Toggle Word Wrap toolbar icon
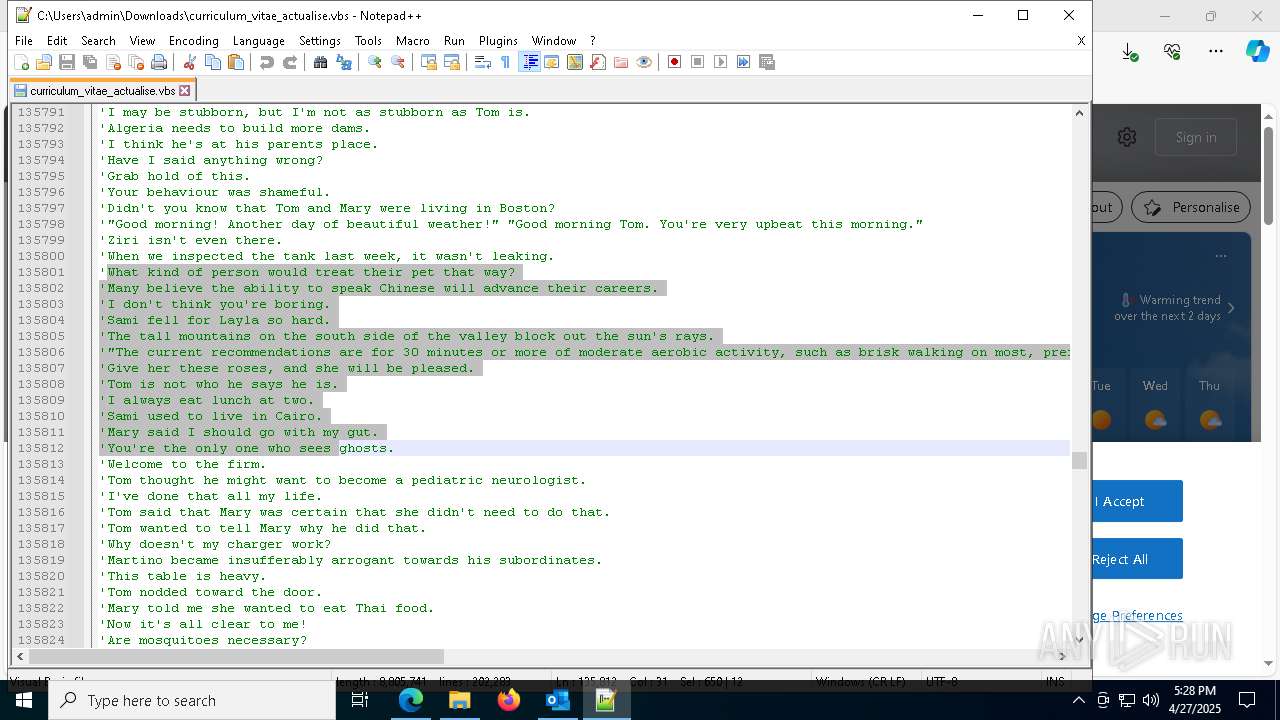1280x720 pixels. [x=483, y=62]
